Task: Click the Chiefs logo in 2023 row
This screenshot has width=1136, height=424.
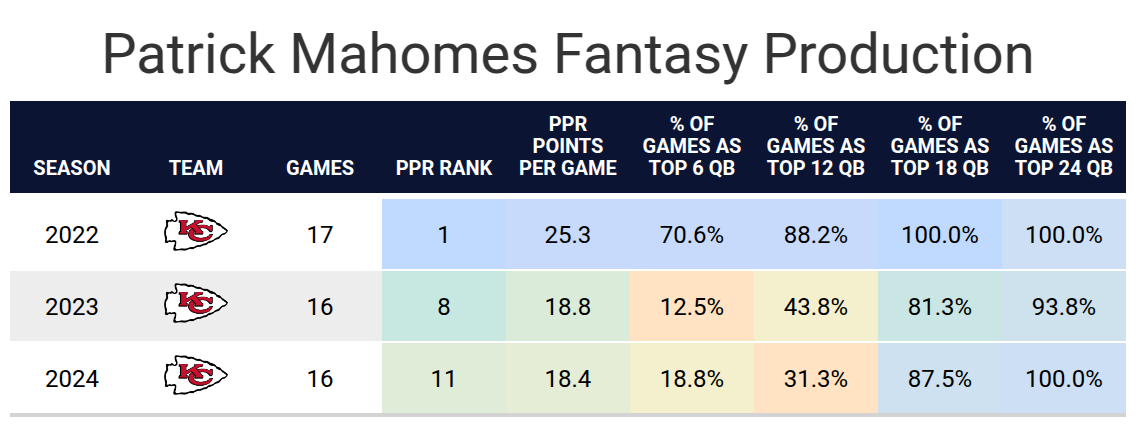Action: [196, 305]
